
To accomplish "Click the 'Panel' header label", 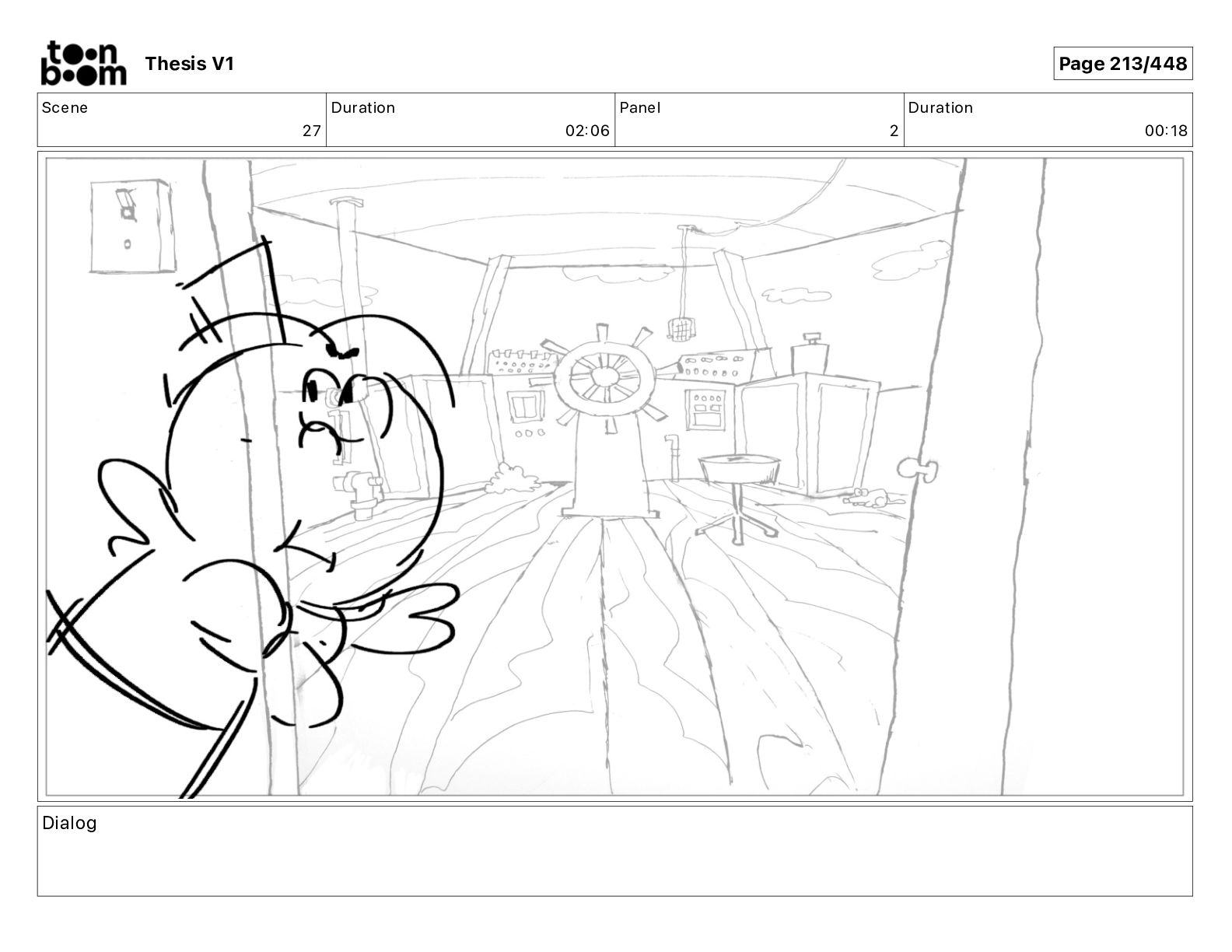I will coord(640,107).
